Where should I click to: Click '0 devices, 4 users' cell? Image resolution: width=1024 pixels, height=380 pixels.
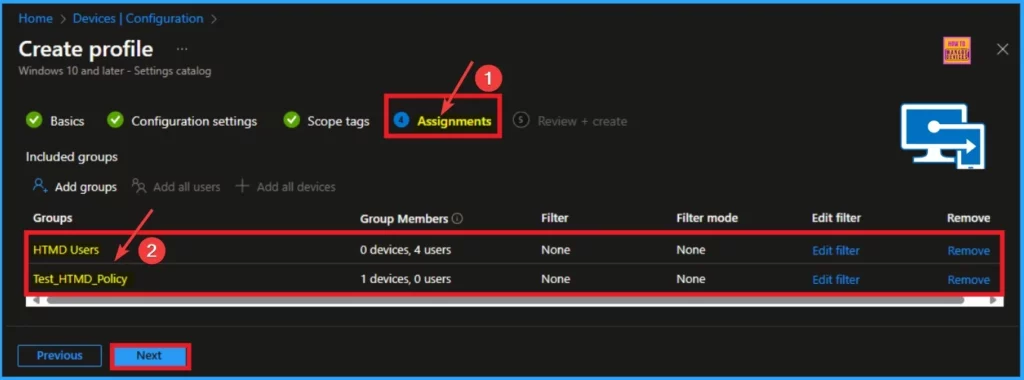[x=405, y=250]
